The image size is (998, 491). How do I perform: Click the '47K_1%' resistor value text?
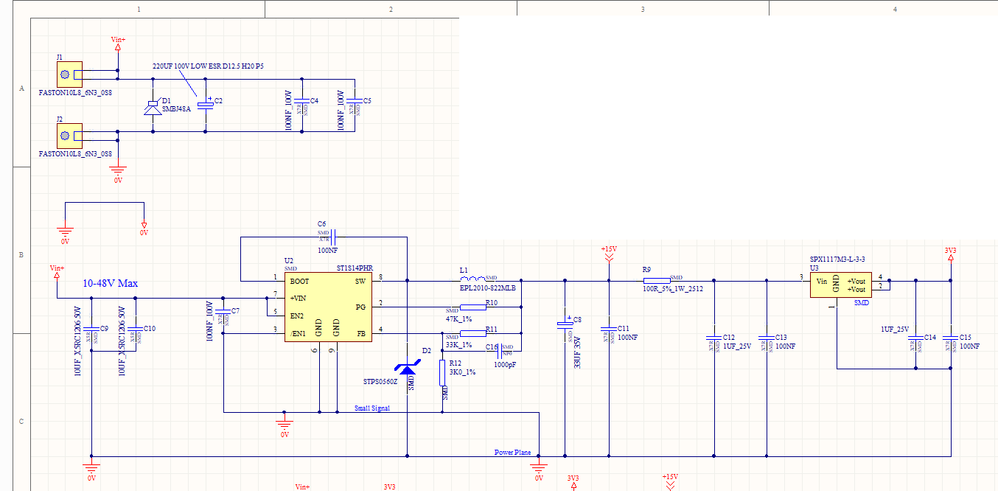(x=459, y=317)
